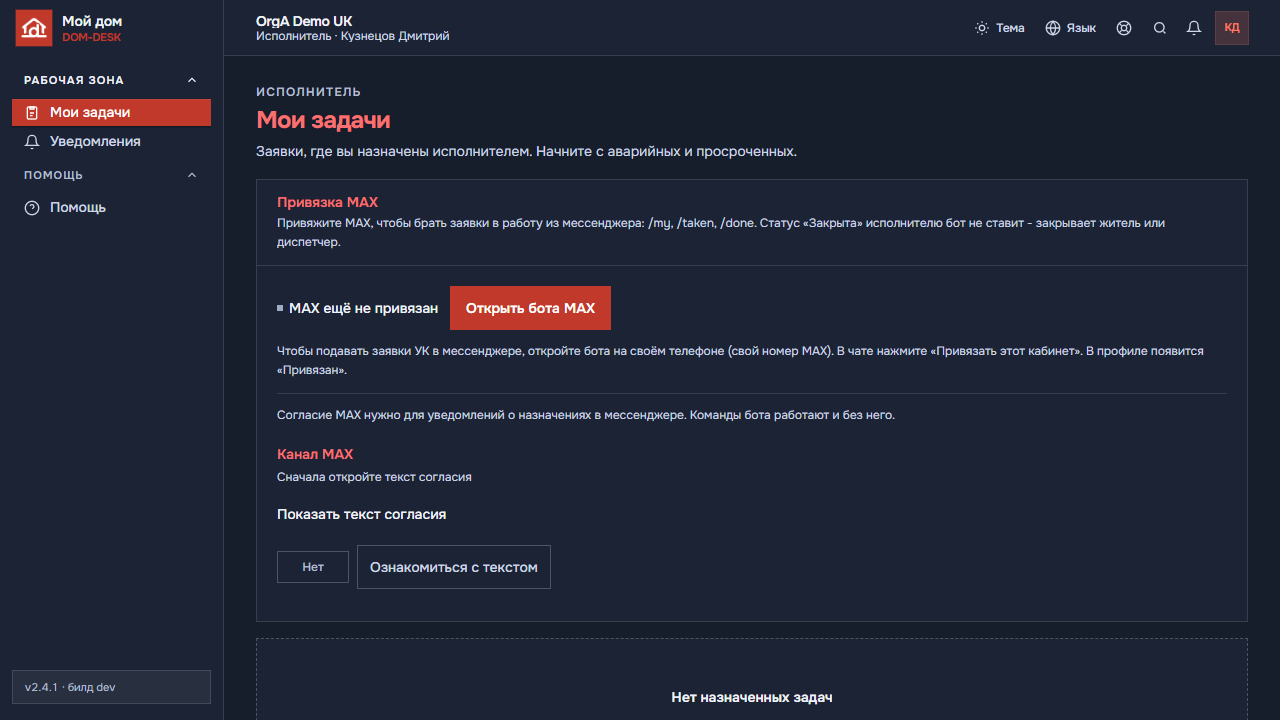This screenshot has width=1280, height=720.
Task: Collapse the Помощь section chevron
Action: (192, 175)
